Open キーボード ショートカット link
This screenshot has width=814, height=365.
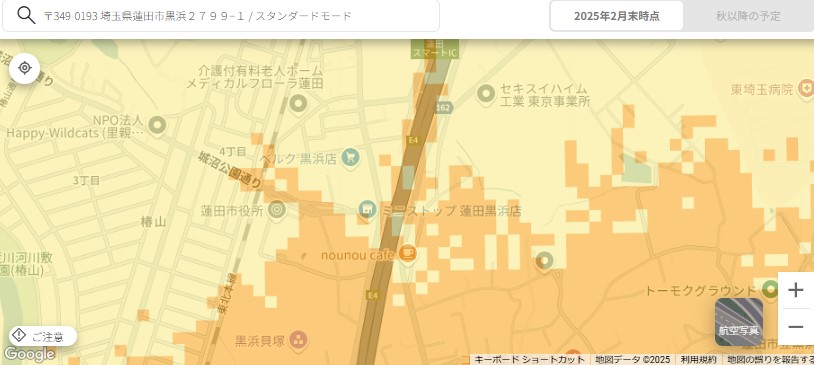click(x=530, y=359)
